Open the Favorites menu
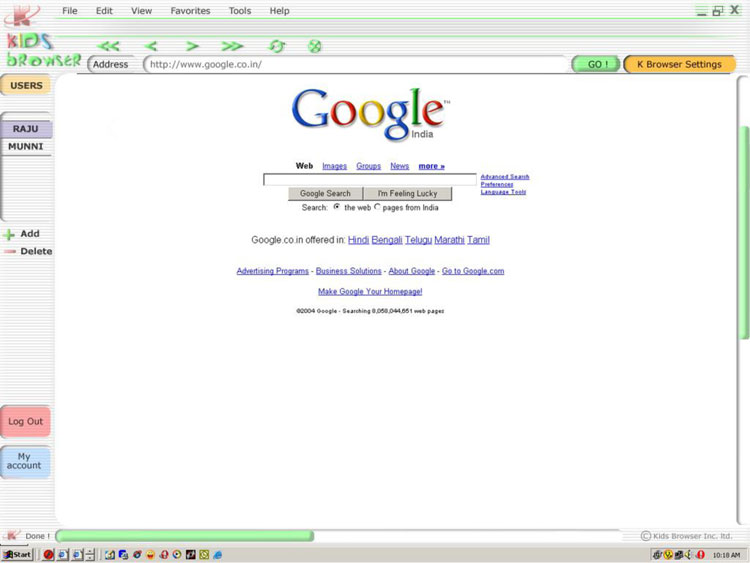The width and height of the screenshot is (750, 563). [190, 11]
